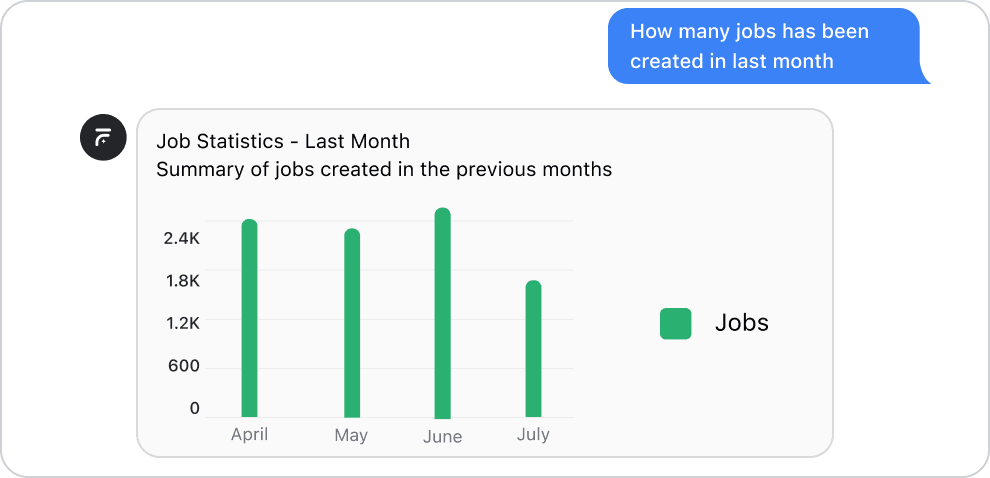Click the 1.8K y-axis label
This screenshot has width=990, height=478.
(x=182, y=281)
